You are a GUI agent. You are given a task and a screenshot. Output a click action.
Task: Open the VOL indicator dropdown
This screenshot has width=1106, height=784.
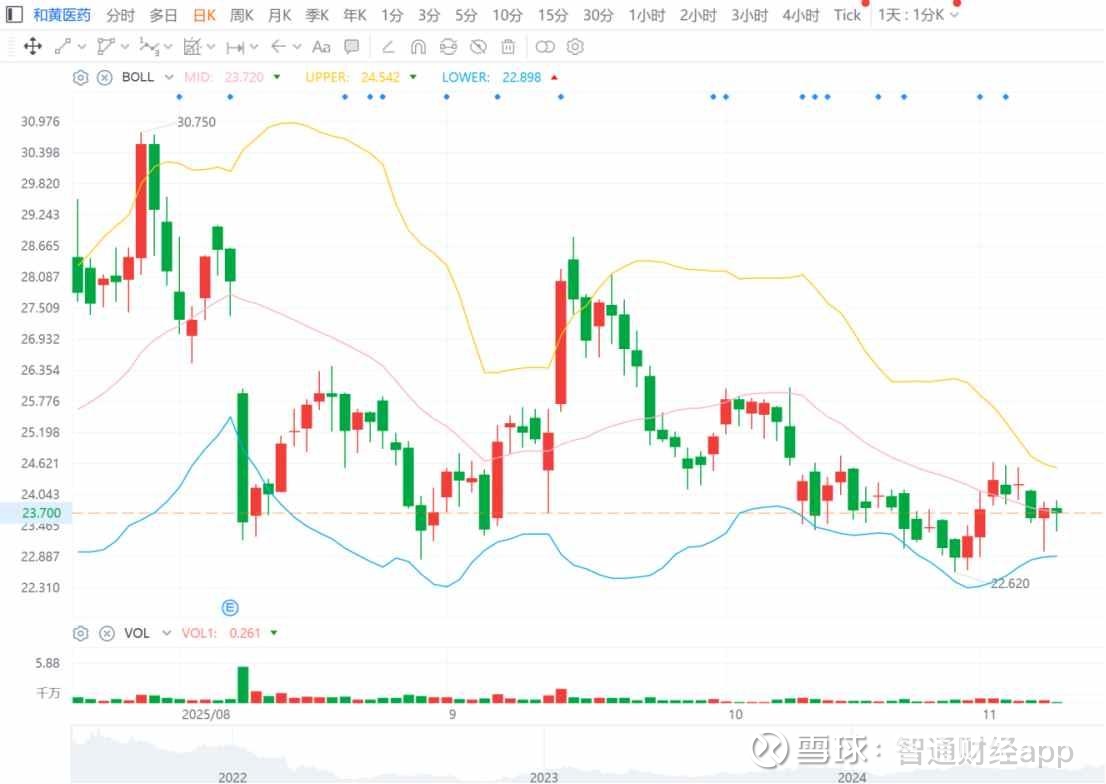pos(166,633)
